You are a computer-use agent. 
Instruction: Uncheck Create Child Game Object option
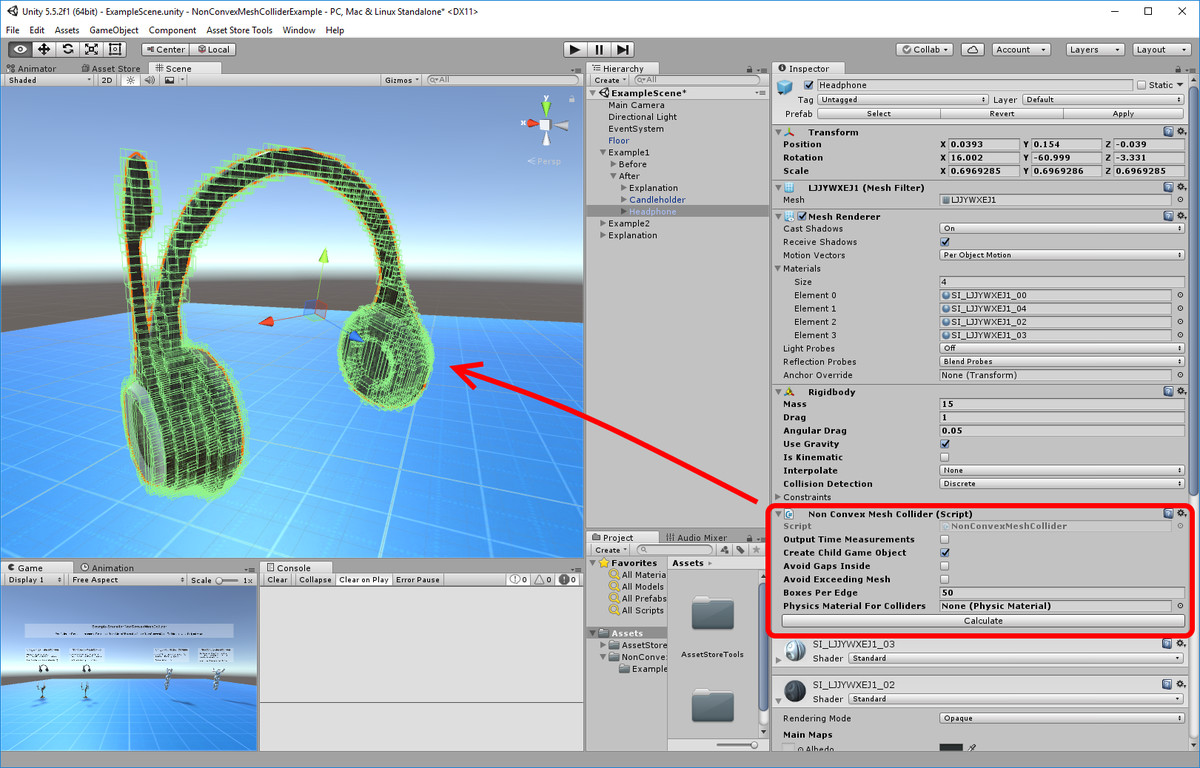(x=943, y=552)
